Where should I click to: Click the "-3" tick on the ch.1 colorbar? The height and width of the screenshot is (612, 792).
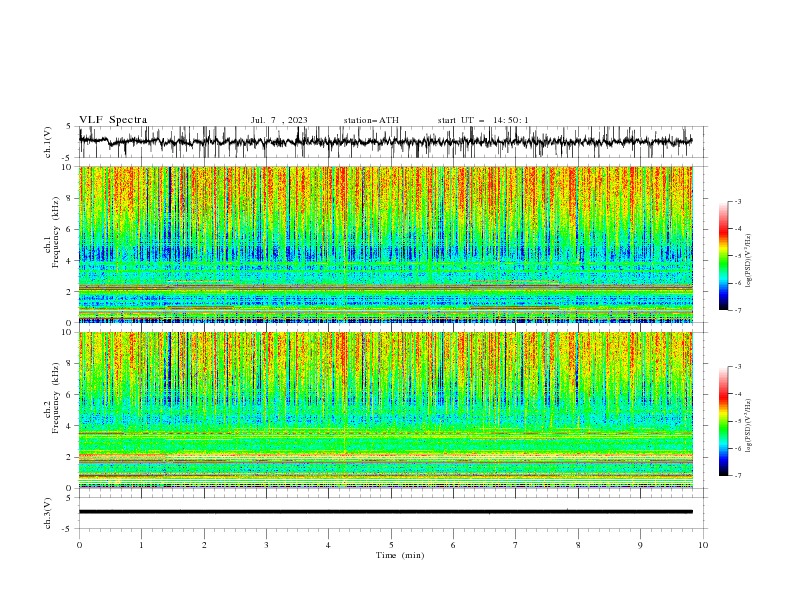[x=738, y=201]
